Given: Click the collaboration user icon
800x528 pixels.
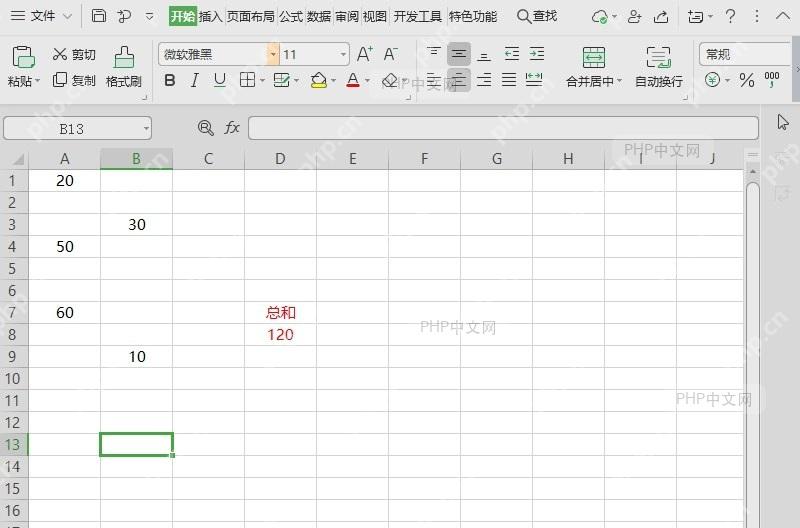Looking at the screenshot, I should (x=634, y=17).
